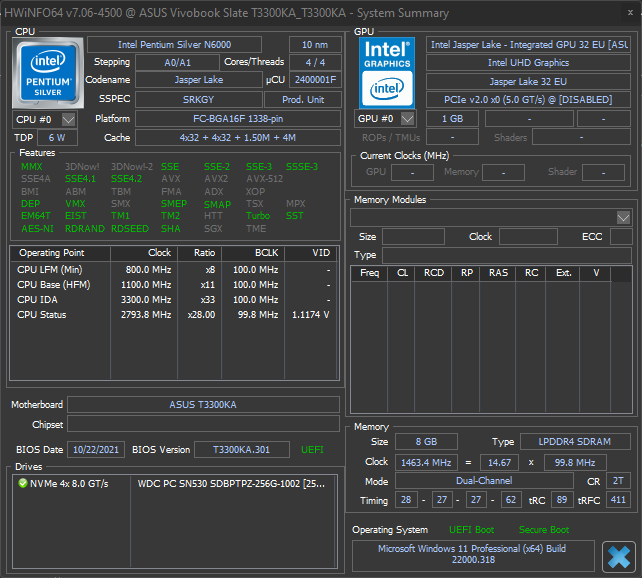The height and width of the screenshot is (578, 642).
Task: Click the RCD column header
Action: (433, 273)
